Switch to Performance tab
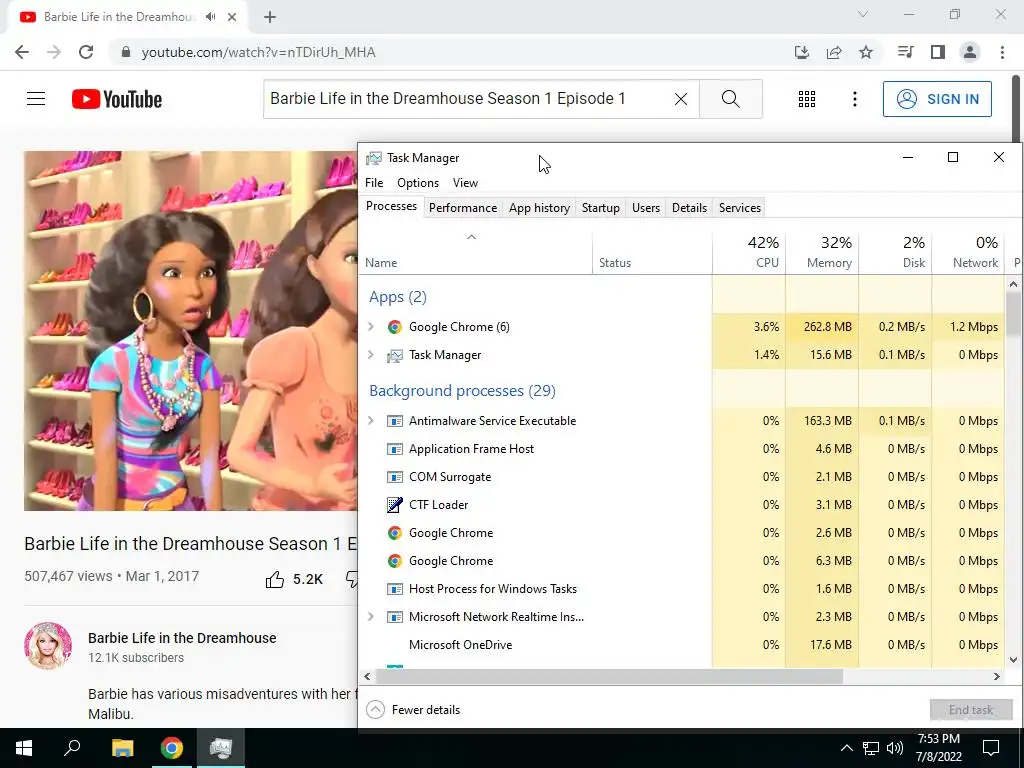Viewport: 1024px width, 768px height. [463, 208]
